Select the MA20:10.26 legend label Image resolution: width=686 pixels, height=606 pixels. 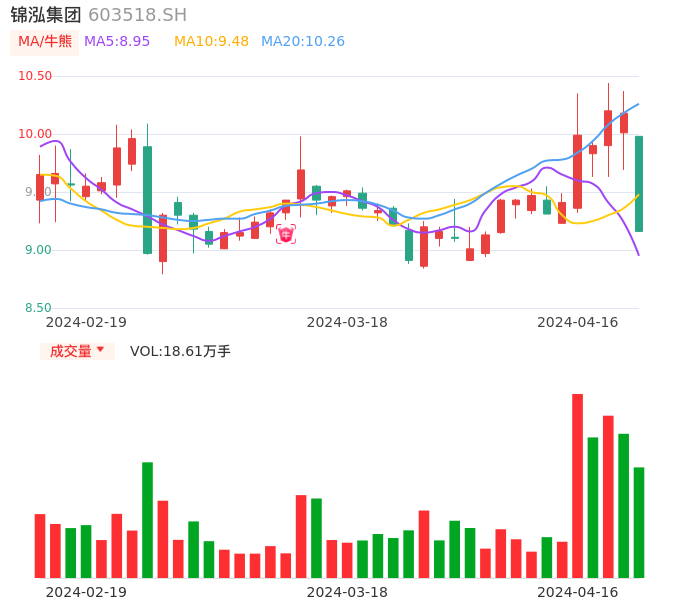pos(303,42)
